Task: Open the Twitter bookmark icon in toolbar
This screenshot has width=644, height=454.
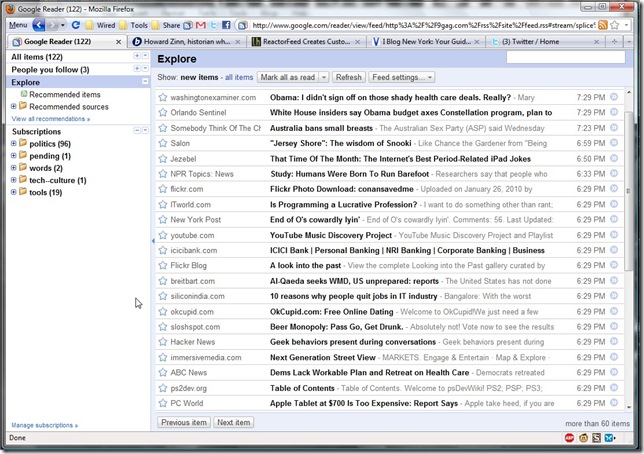Action: tap(214, 25)
